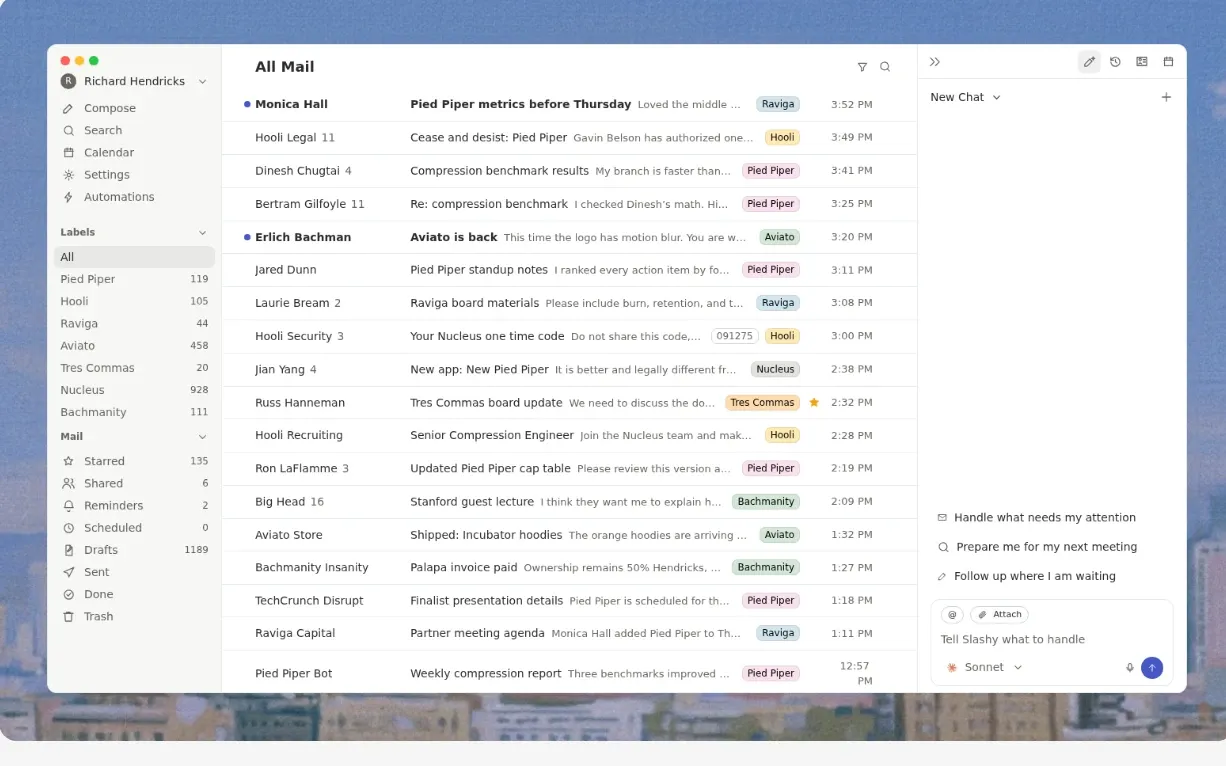Click the Shared people icon
1226x766 pixels.
(68, 483)
